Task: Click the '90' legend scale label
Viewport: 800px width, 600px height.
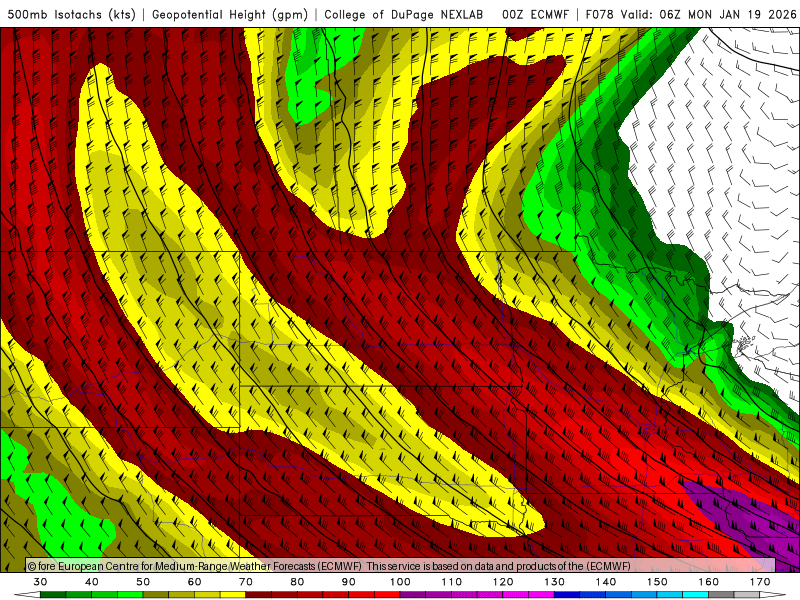Action: tap(348, 582)
